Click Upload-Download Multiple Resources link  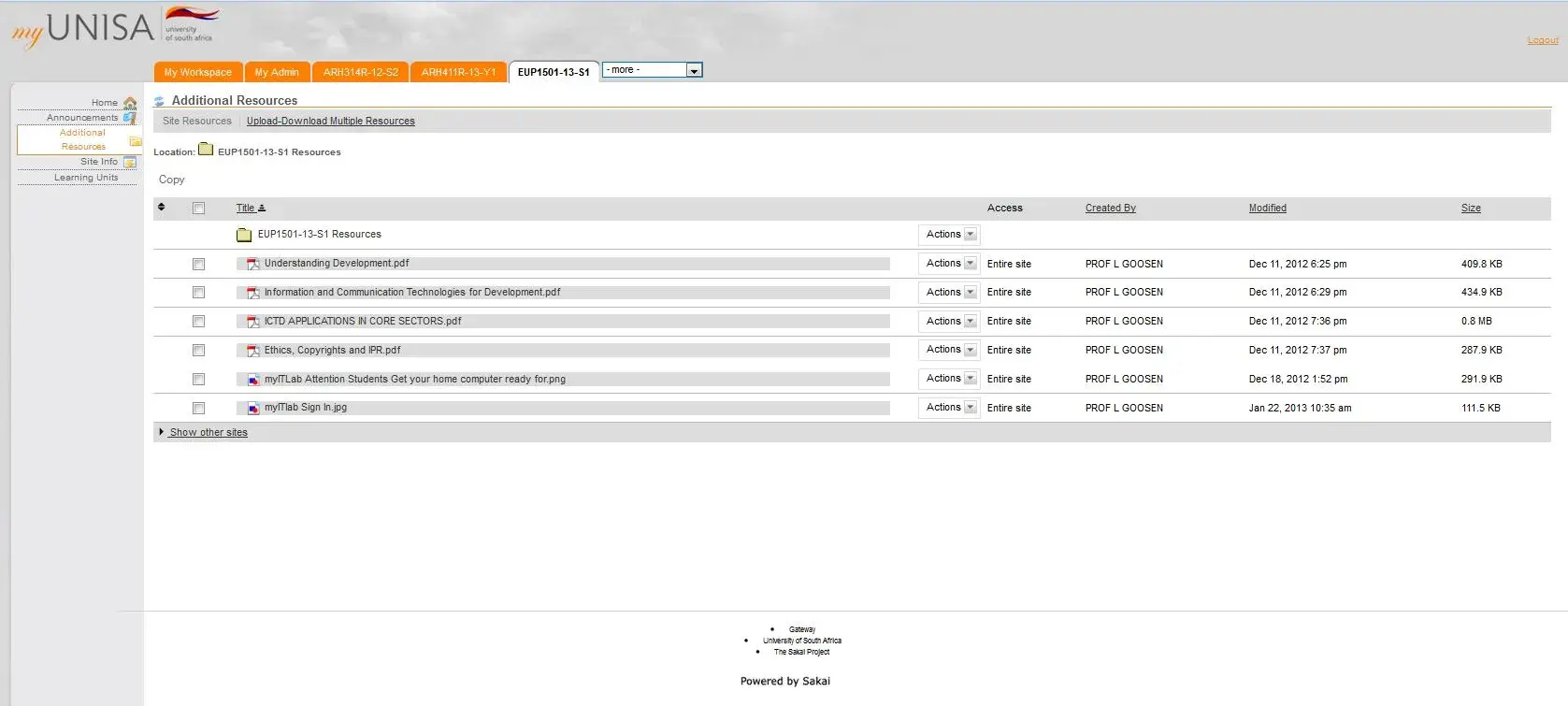(x=330, y=121)
